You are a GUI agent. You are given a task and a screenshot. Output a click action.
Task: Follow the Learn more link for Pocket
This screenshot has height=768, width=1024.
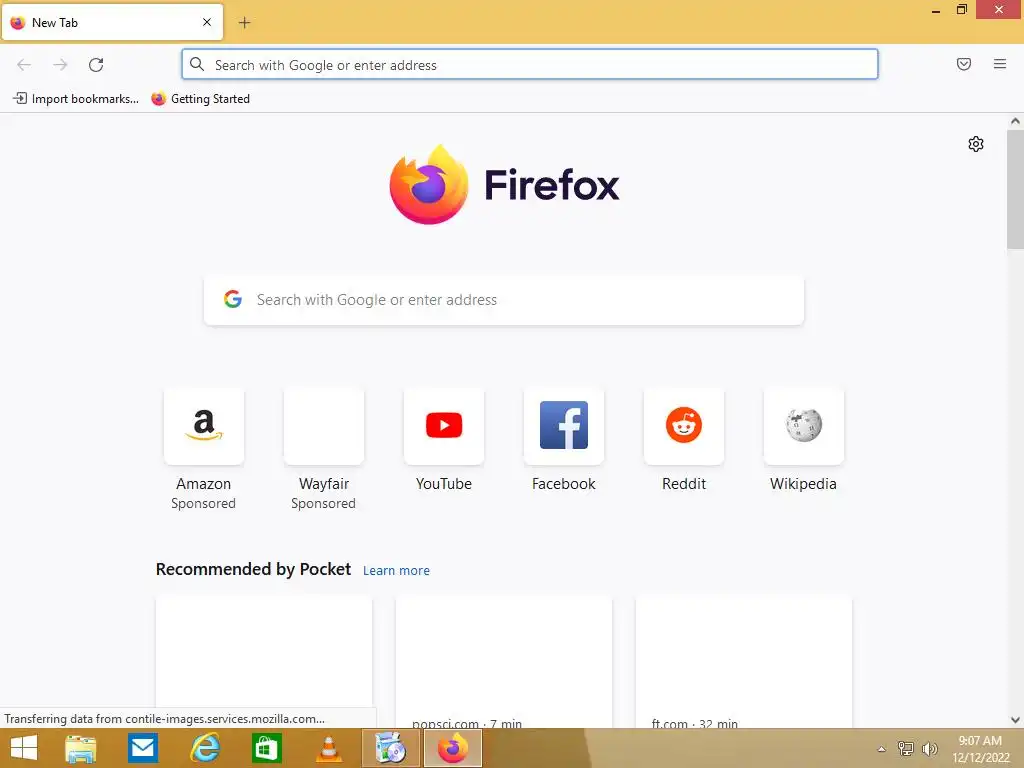pos(396,571)
